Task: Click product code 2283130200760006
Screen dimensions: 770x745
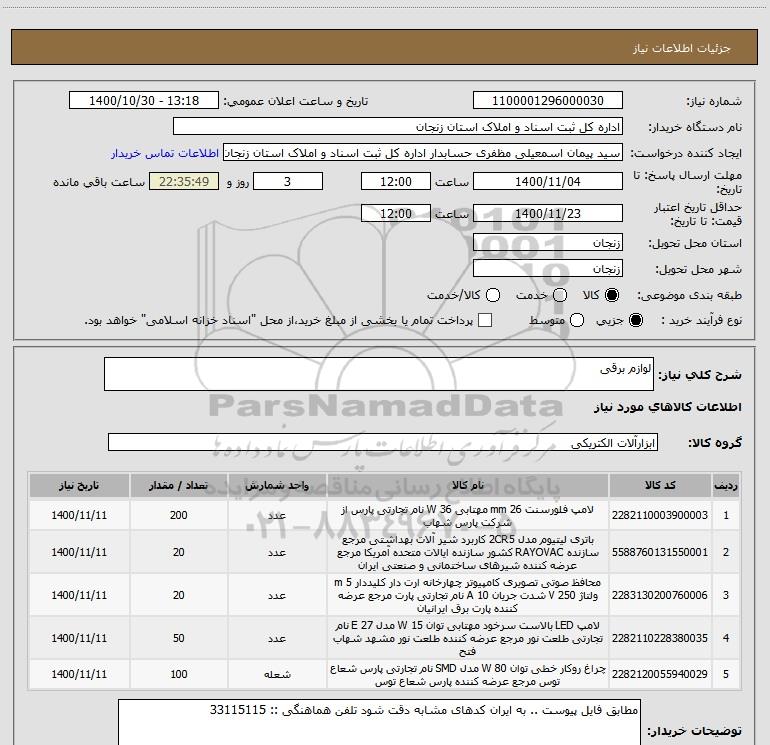Action: pyautogui.click(x=660, y=595)
